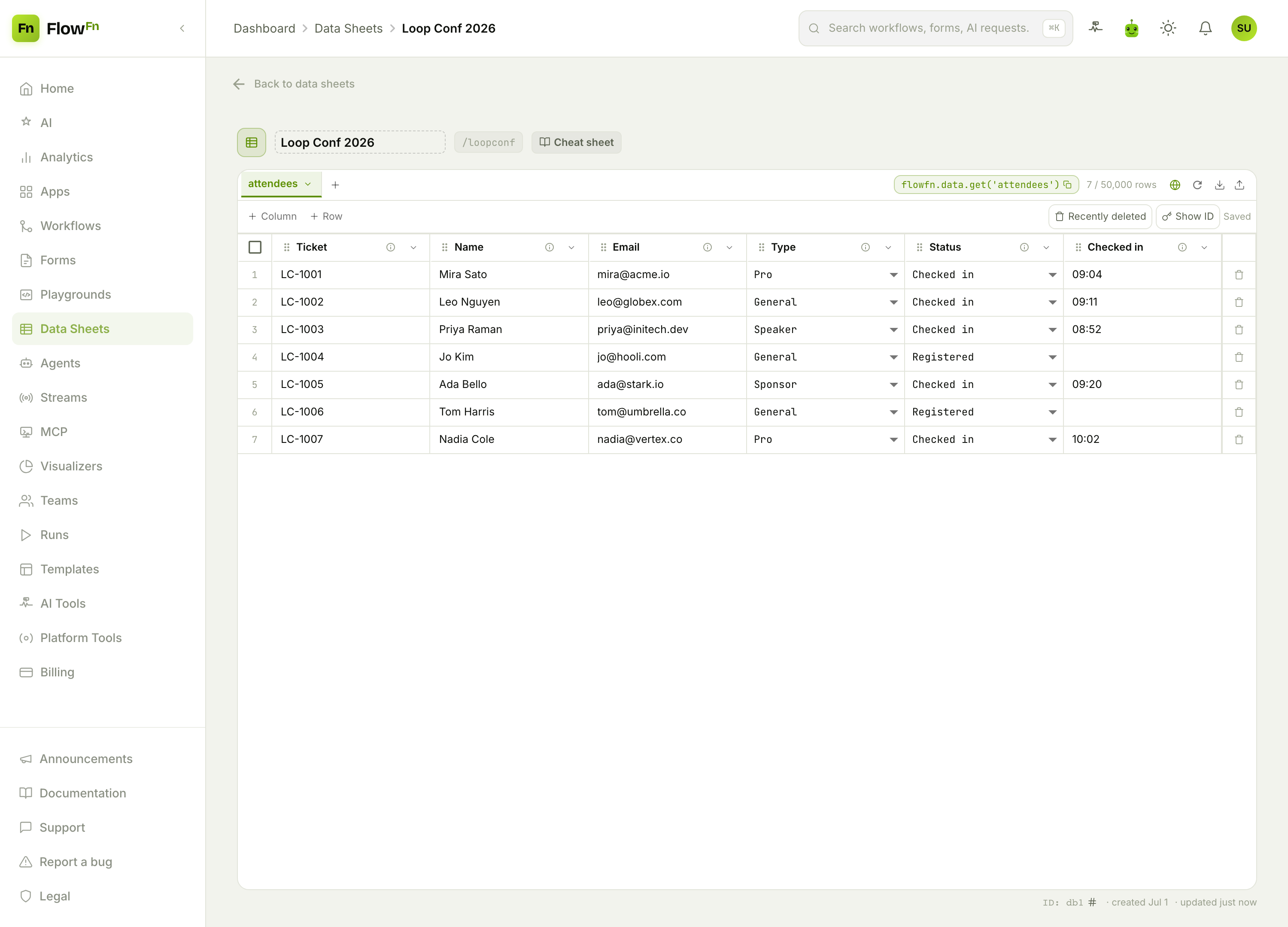
Task: Show info for the Type column
Action: coord(865,248)
